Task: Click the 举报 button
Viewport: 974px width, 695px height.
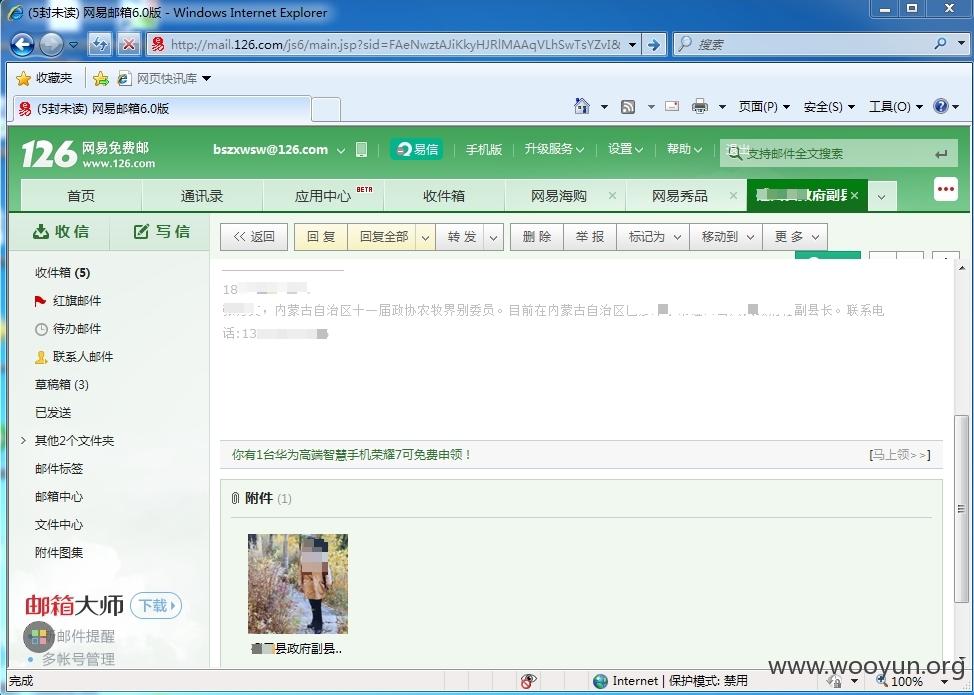Action: click(x=590, y=237)
